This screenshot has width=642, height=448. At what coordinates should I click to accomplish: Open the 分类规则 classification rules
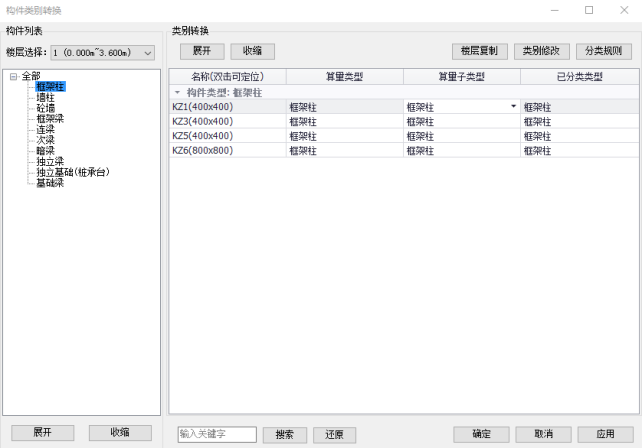pos(604,51)
